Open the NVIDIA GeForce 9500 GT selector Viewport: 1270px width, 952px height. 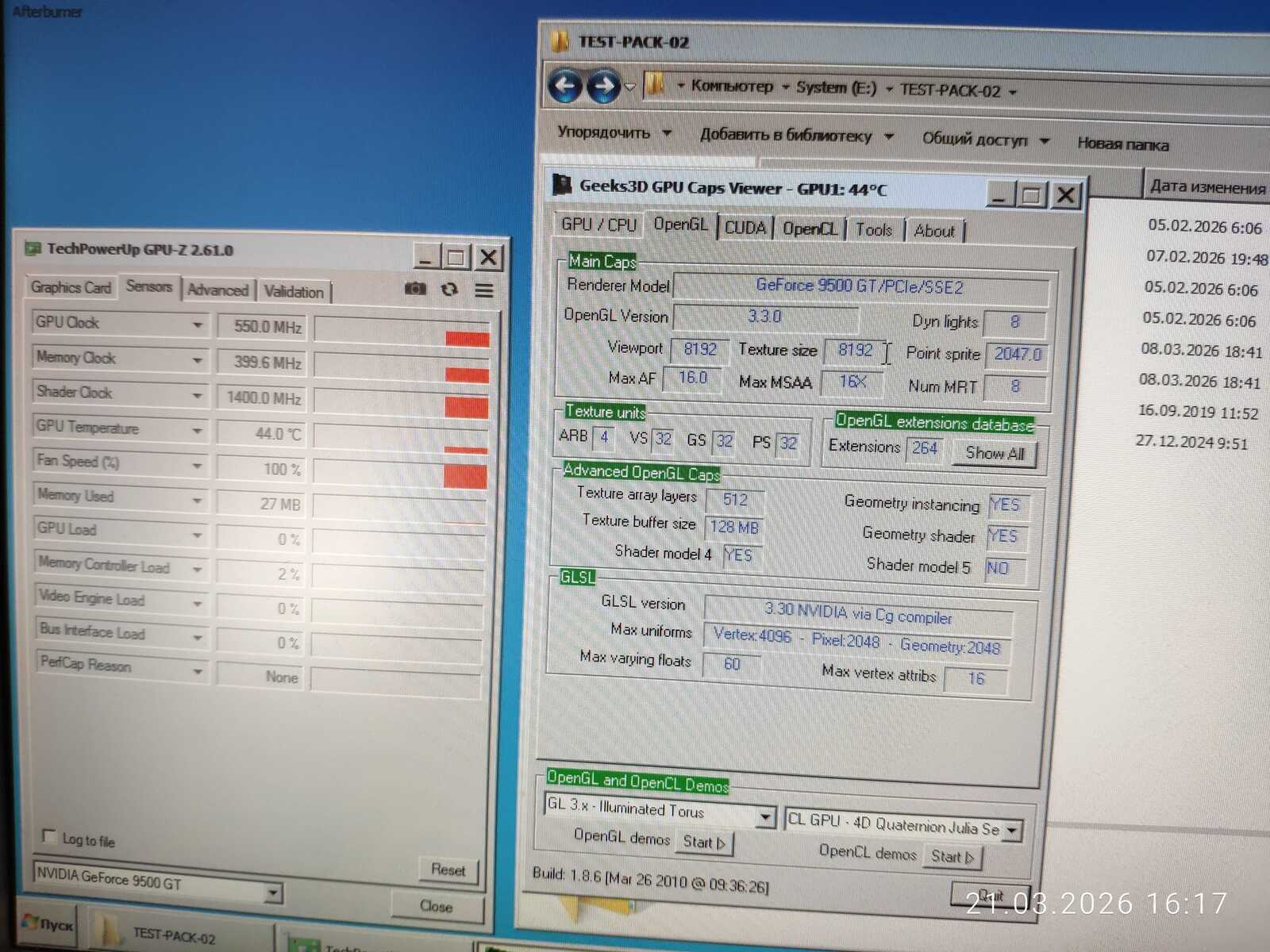pos(157,882)
